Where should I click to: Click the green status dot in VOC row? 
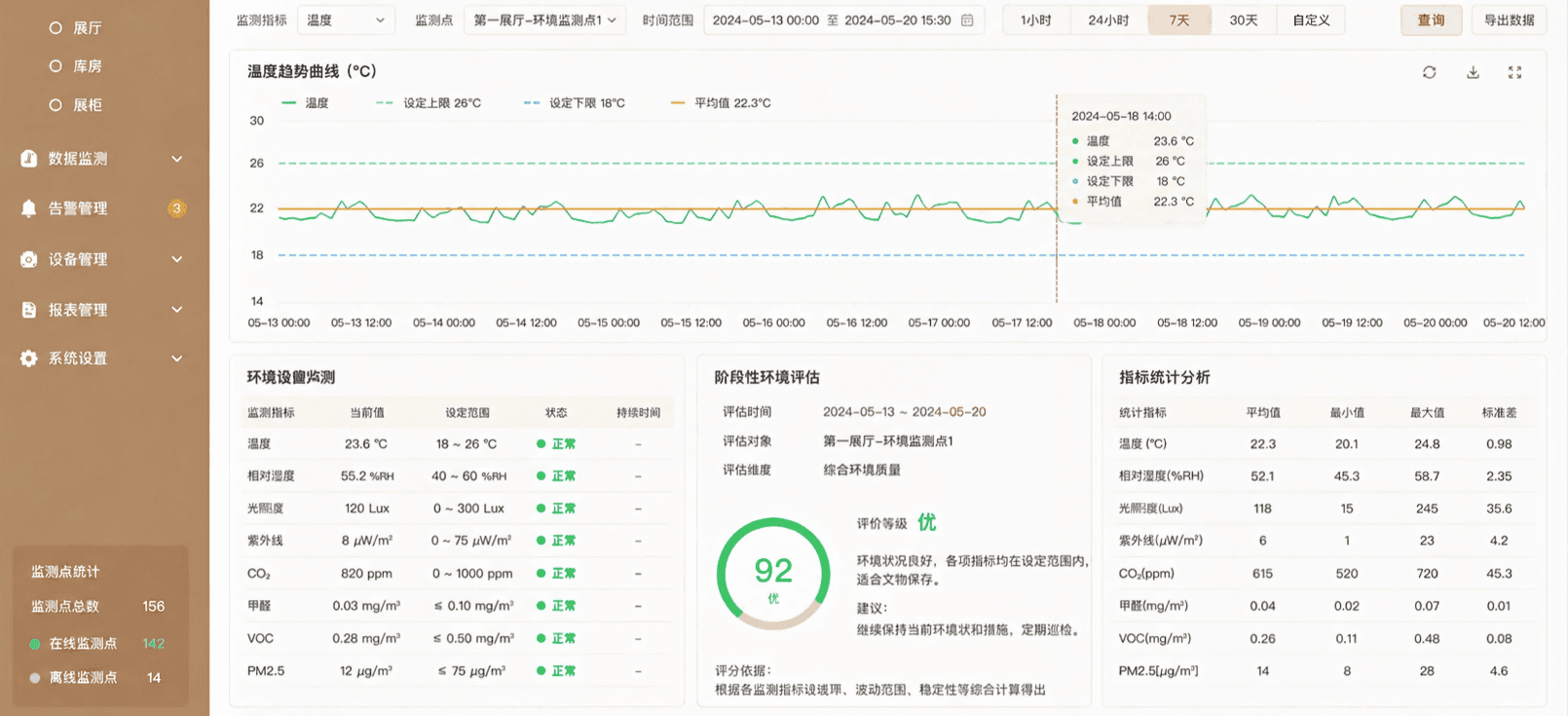click(541, 639)
